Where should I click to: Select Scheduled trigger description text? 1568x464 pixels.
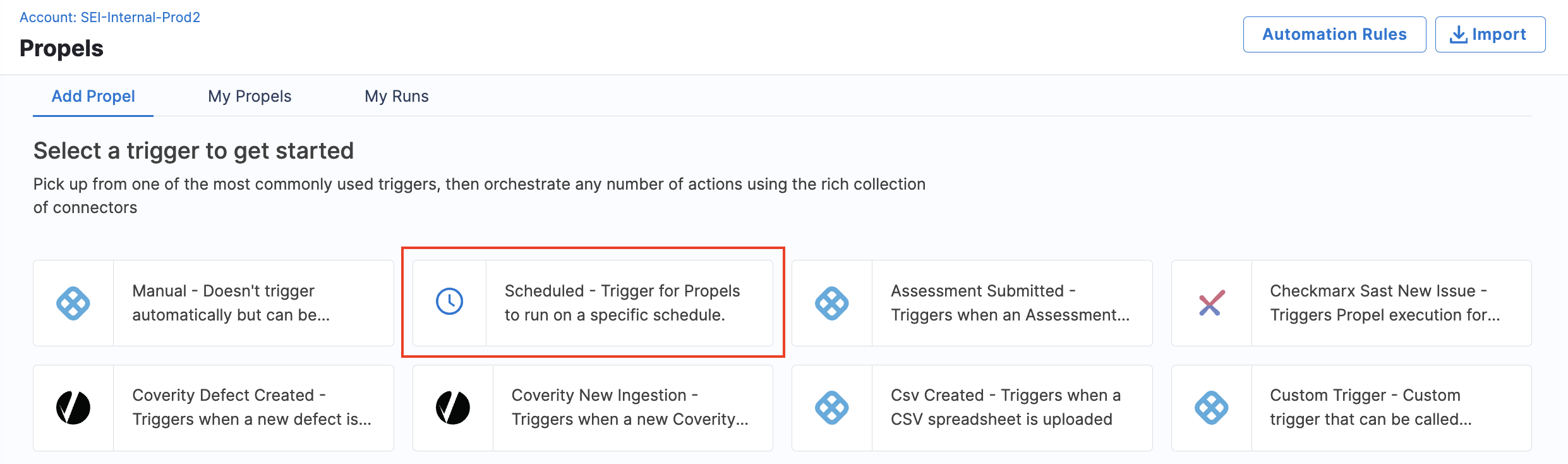[x=622, y=303]
